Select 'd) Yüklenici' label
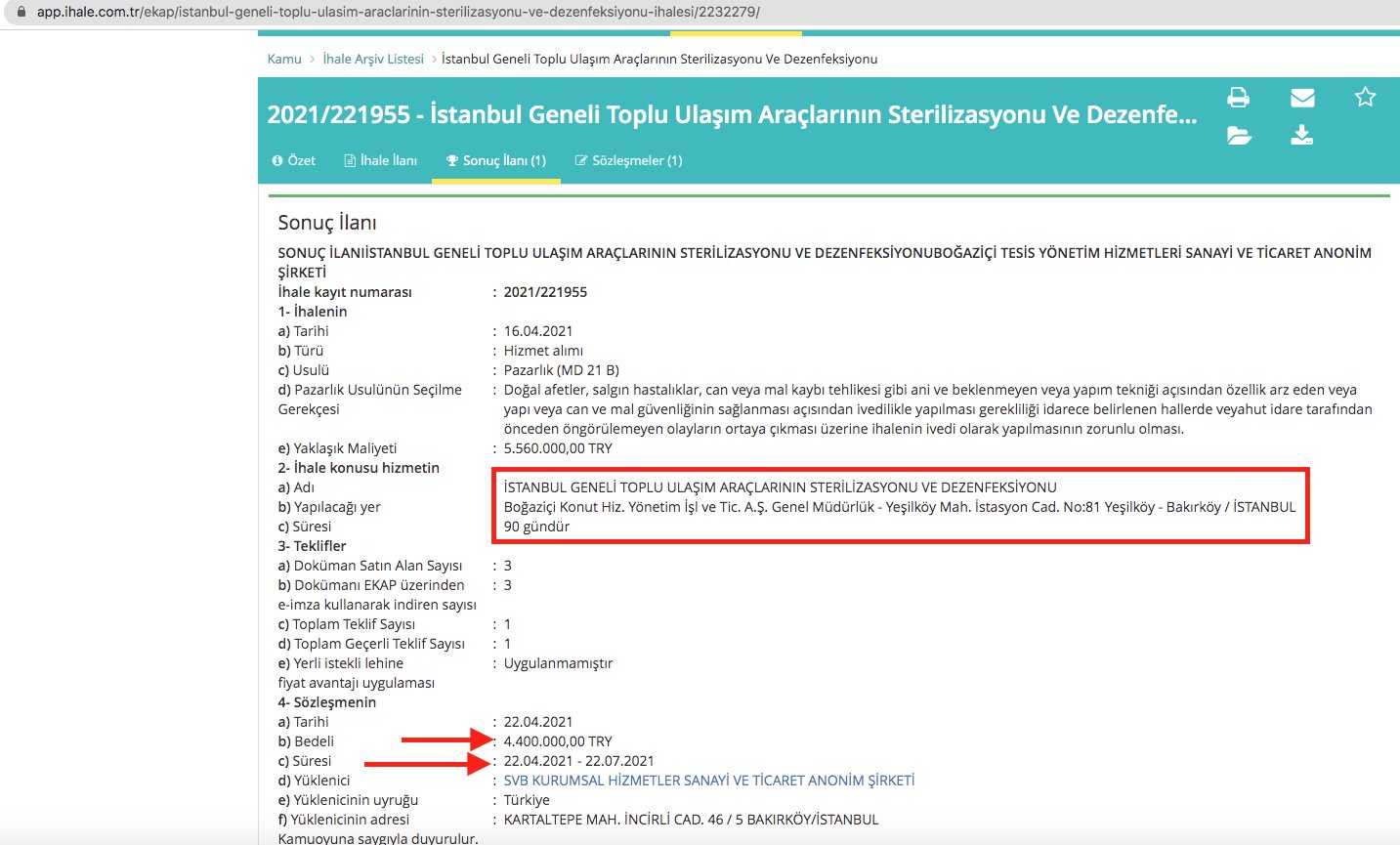 point(314,781)
